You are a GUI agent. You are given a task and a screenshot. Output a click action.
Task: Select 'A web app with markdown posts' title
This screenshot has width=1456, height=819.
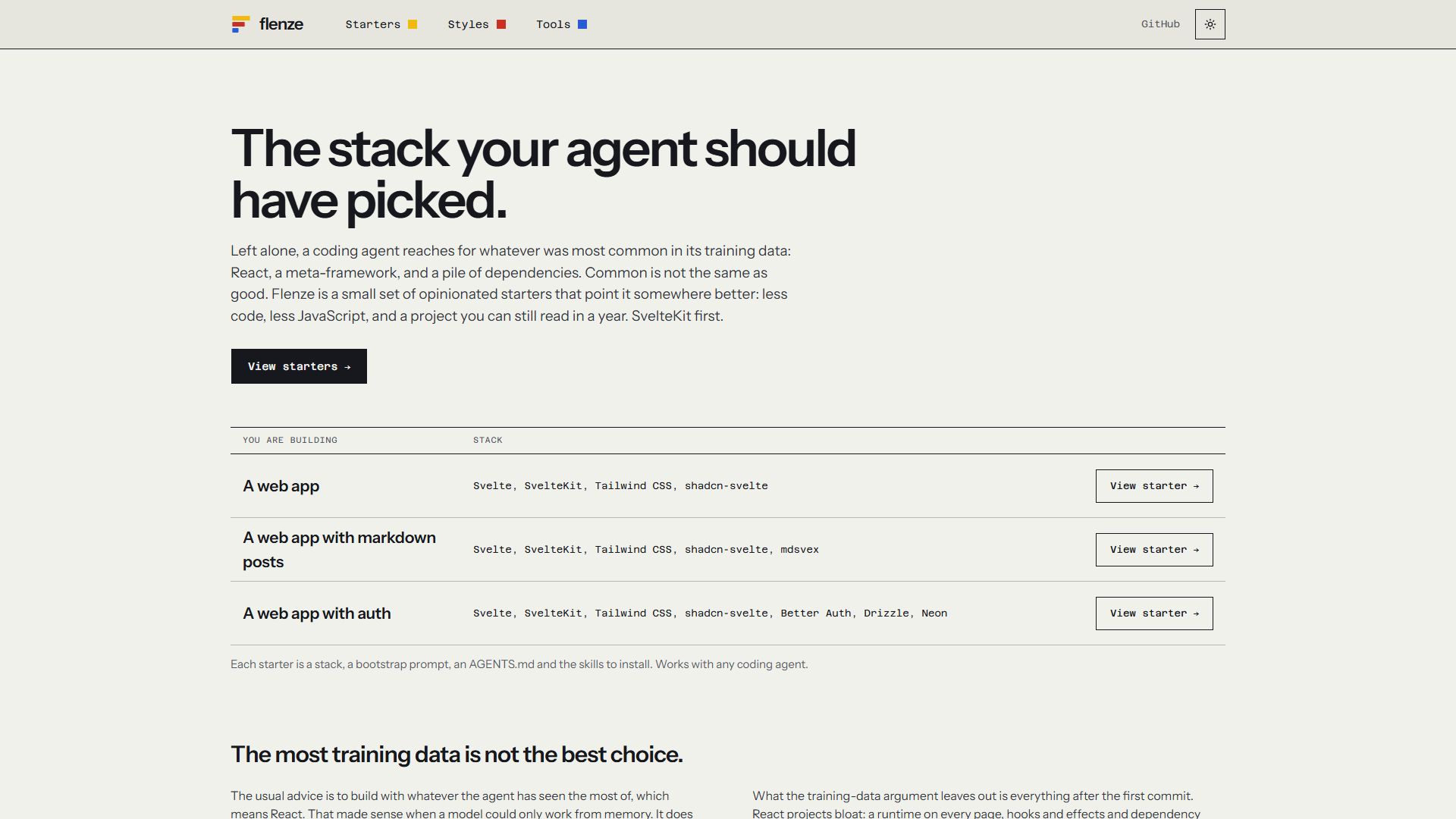click(x=339, y=550)
